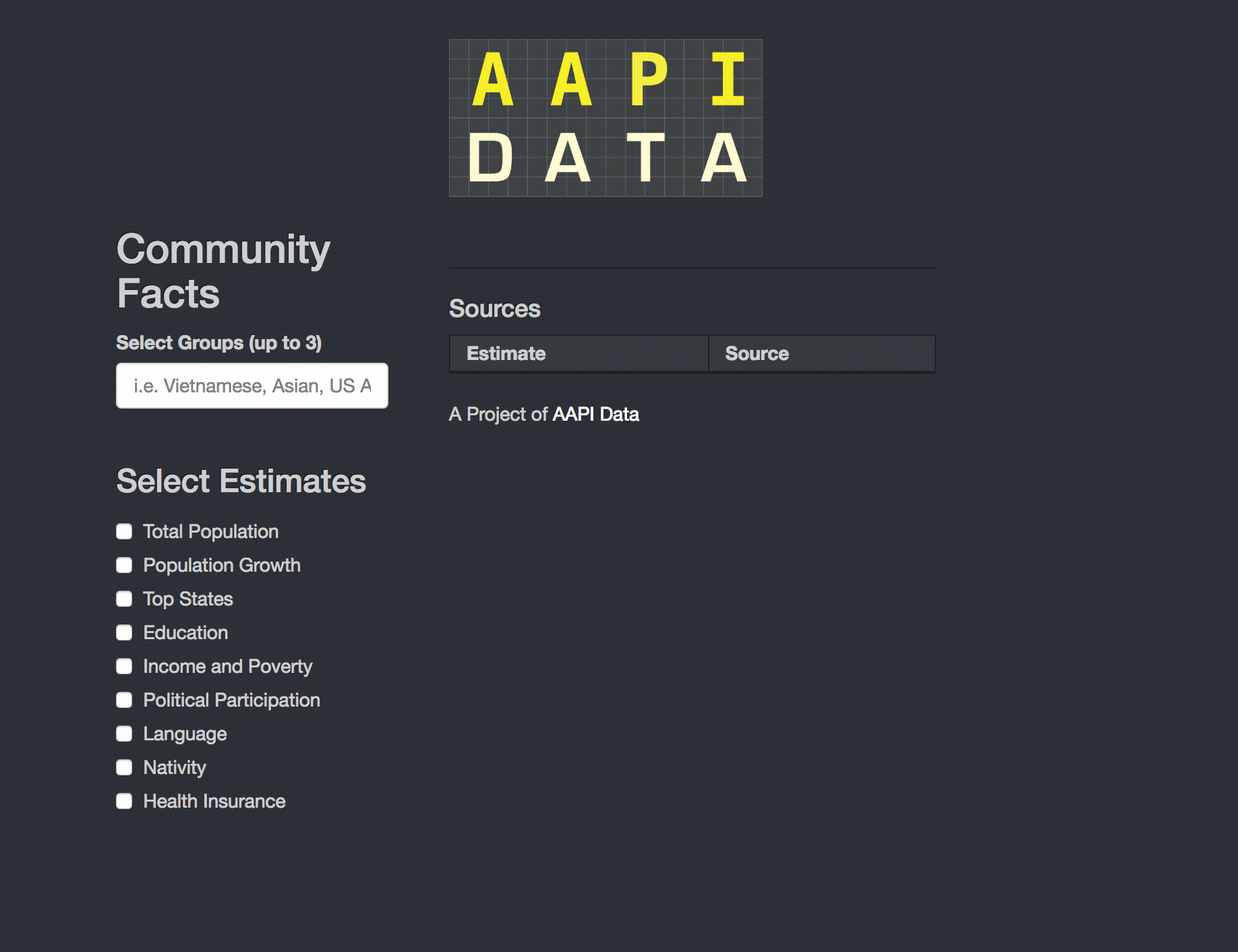This screenshot has height=952, width=1238.
Task: Click the Nativity label text
Action: point(175,767)
